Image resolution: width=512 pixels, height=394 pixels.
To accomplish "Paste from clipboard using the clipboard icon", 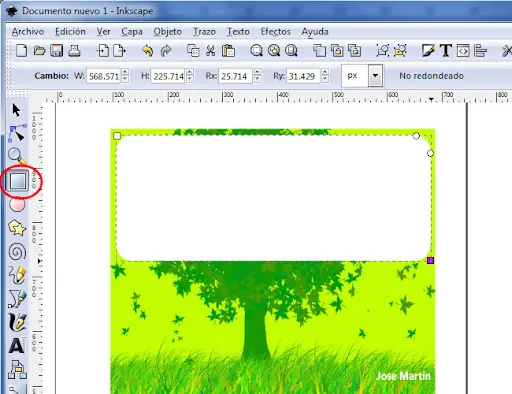I will point(228,51).
